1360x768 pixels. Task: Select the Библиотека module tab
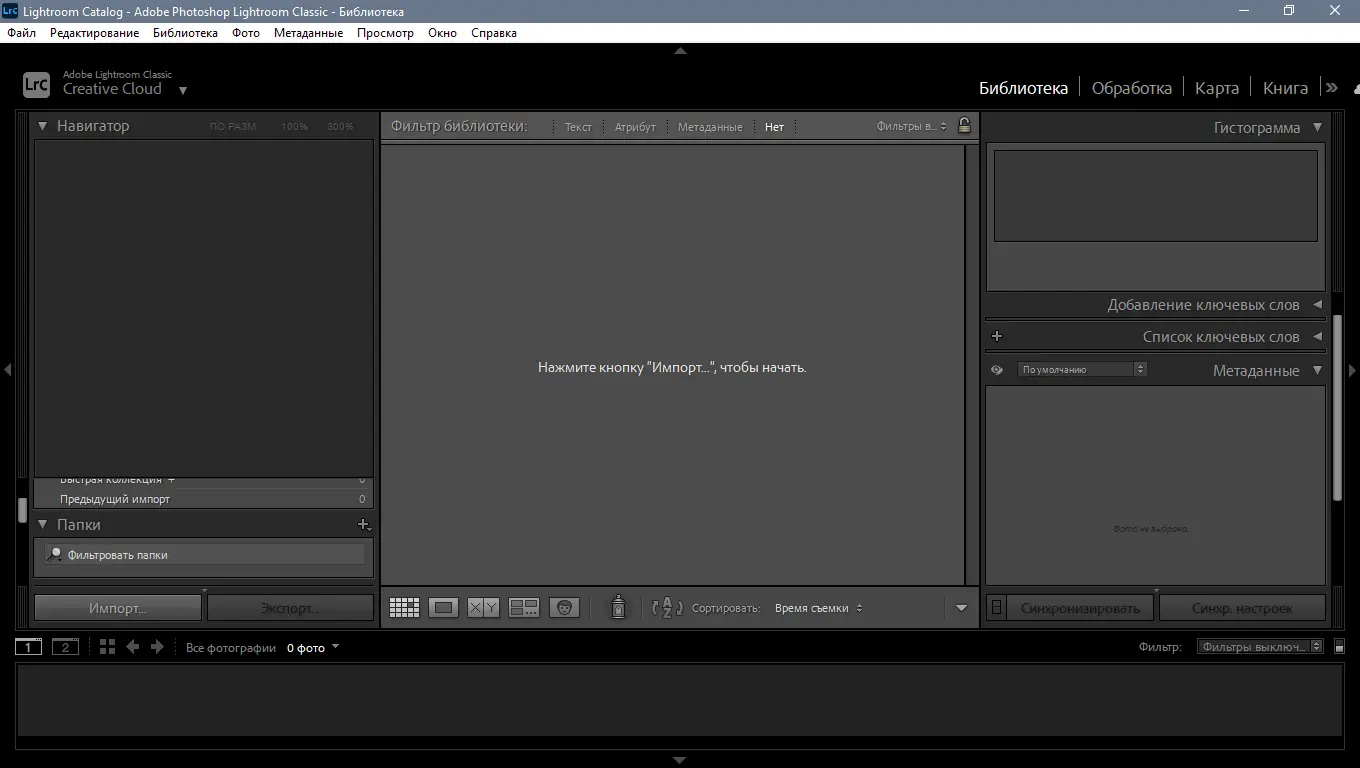(x=1023, y=88)
